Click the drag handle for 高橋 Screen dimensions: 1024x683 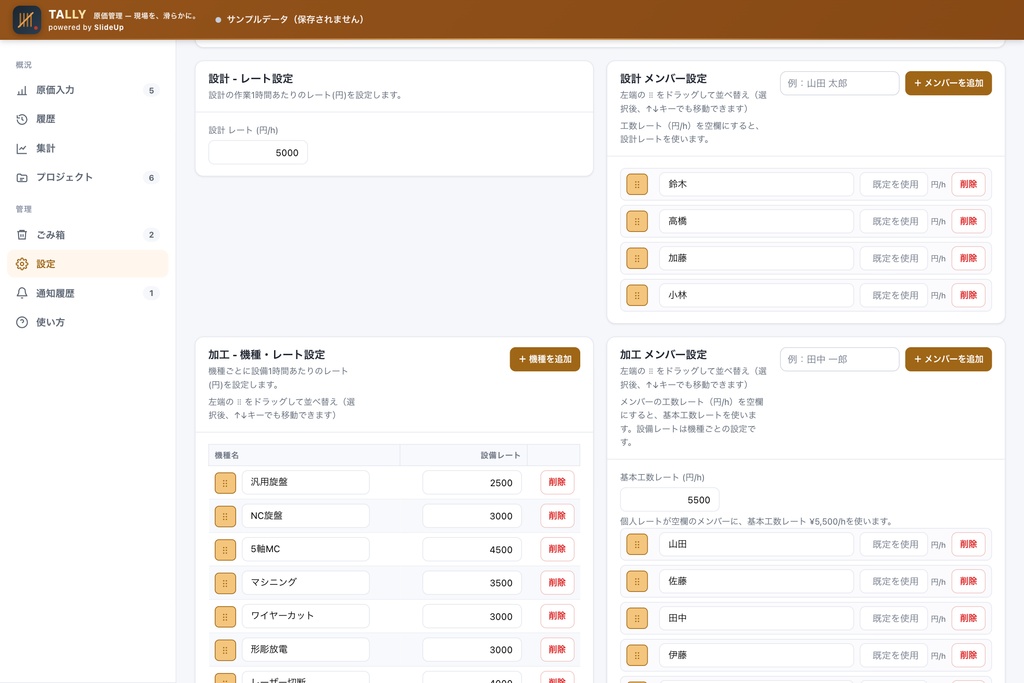click(637, 221)
